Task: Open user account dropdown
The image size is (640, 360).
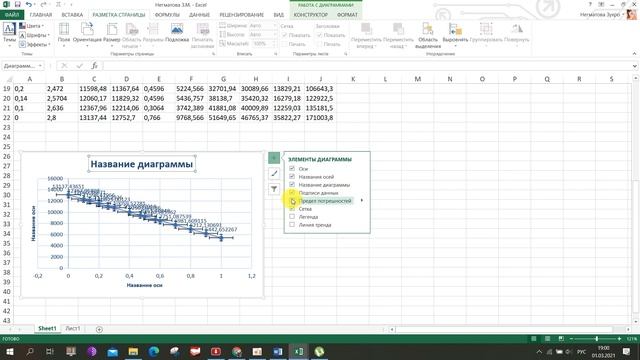Action: pos(623,15)
